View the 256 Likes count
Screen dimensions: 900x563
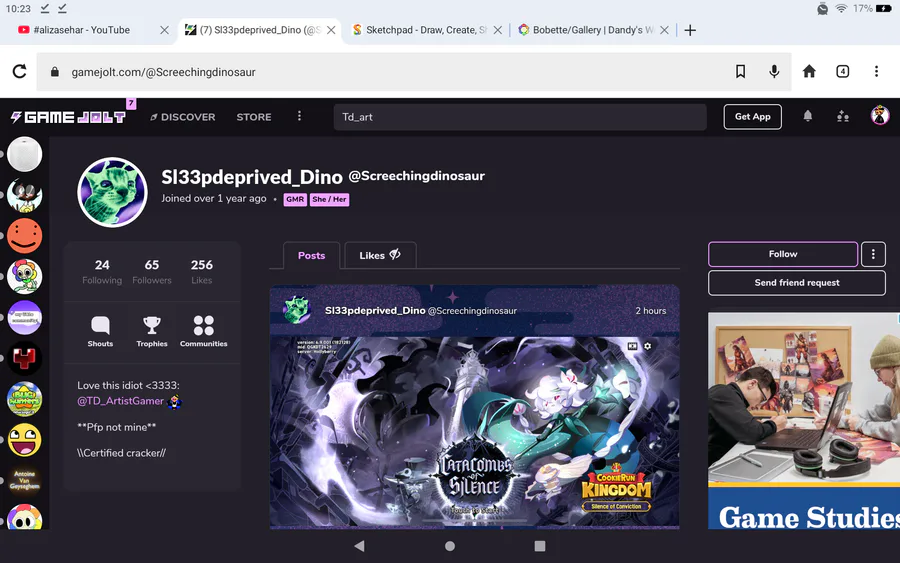[x=201, y=271]
